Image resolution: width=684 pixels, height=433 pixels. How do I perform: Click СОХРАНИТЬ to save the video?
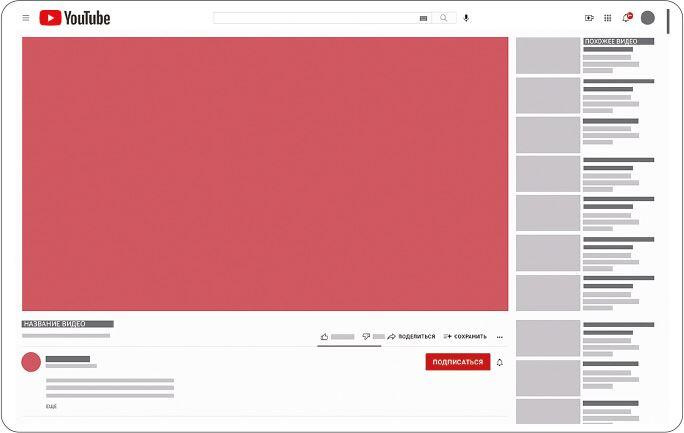pyautogui.click(x=465, y=337)
